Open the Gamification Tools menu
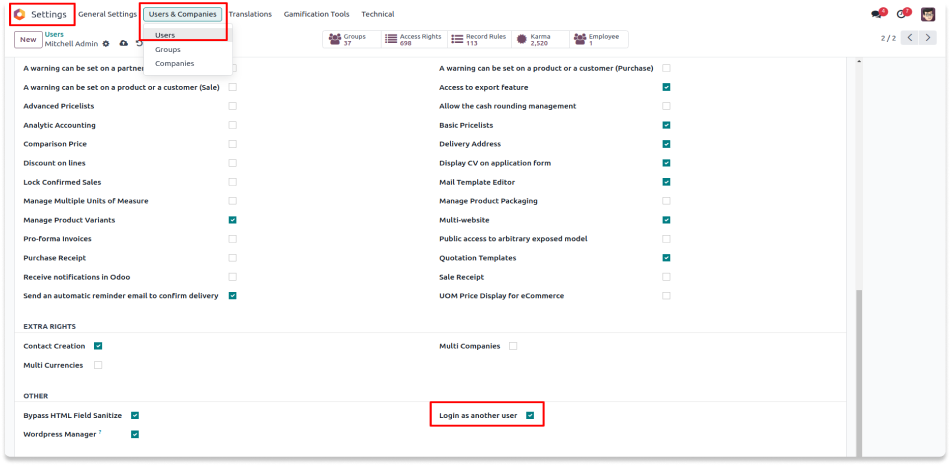Screen dimensions: 950x465 click(x=316, y=14)
